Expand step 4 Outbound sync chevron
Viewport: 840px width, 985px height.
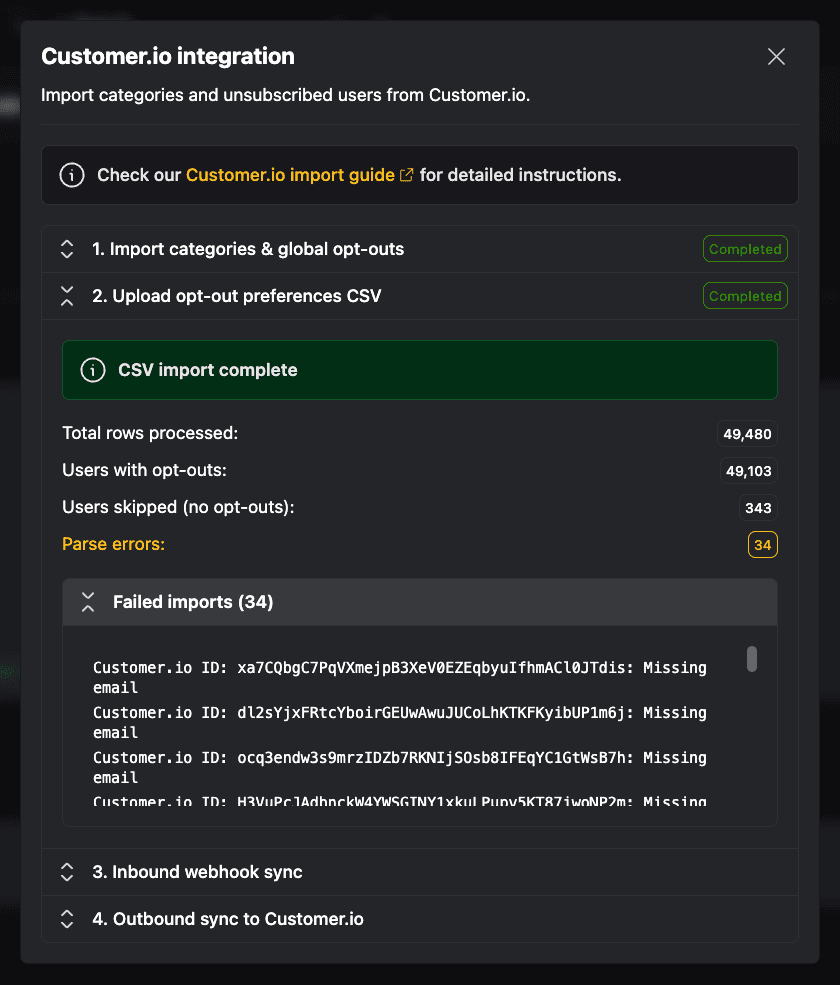point(67,919)
